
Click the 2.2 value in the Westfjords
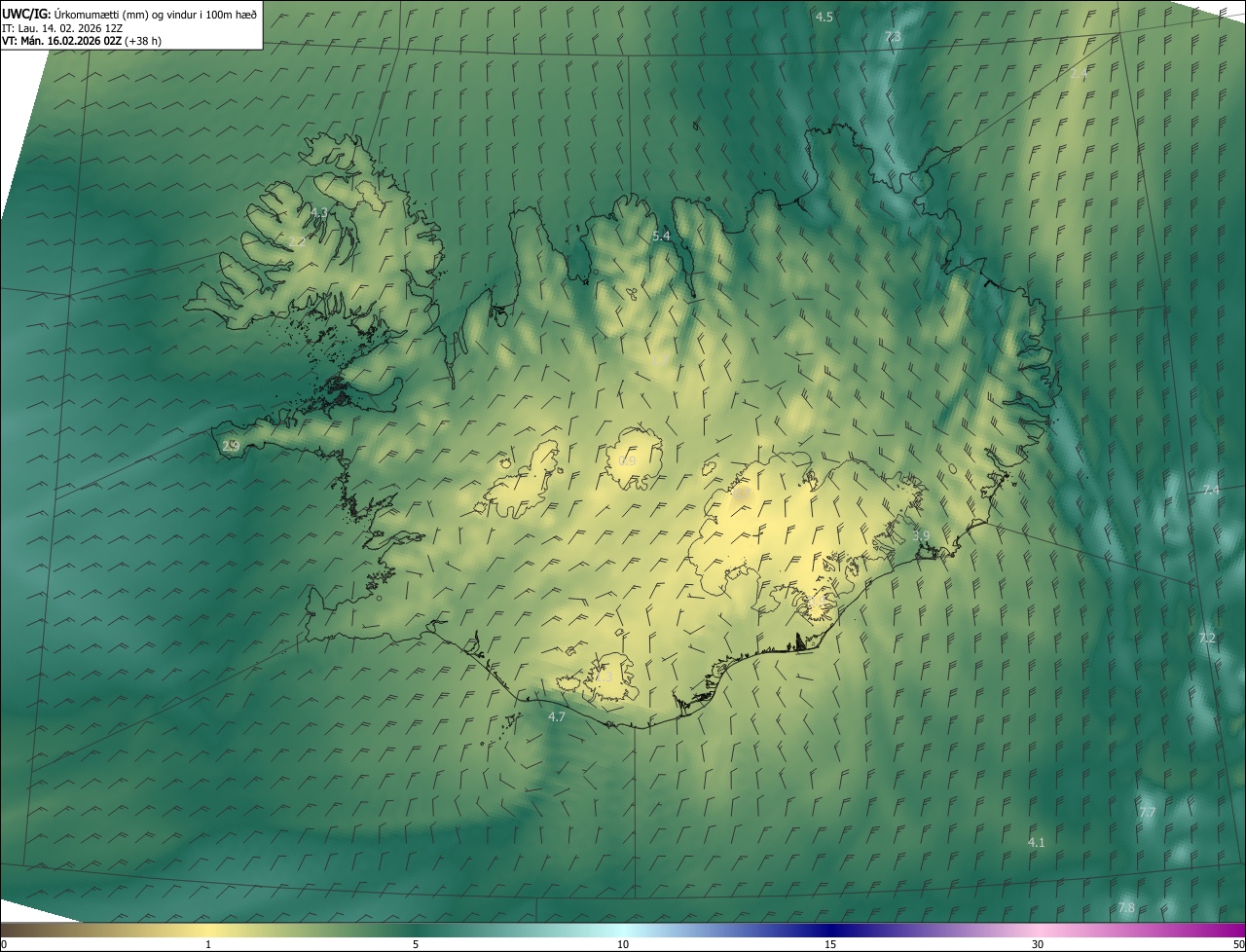point(297,241)
